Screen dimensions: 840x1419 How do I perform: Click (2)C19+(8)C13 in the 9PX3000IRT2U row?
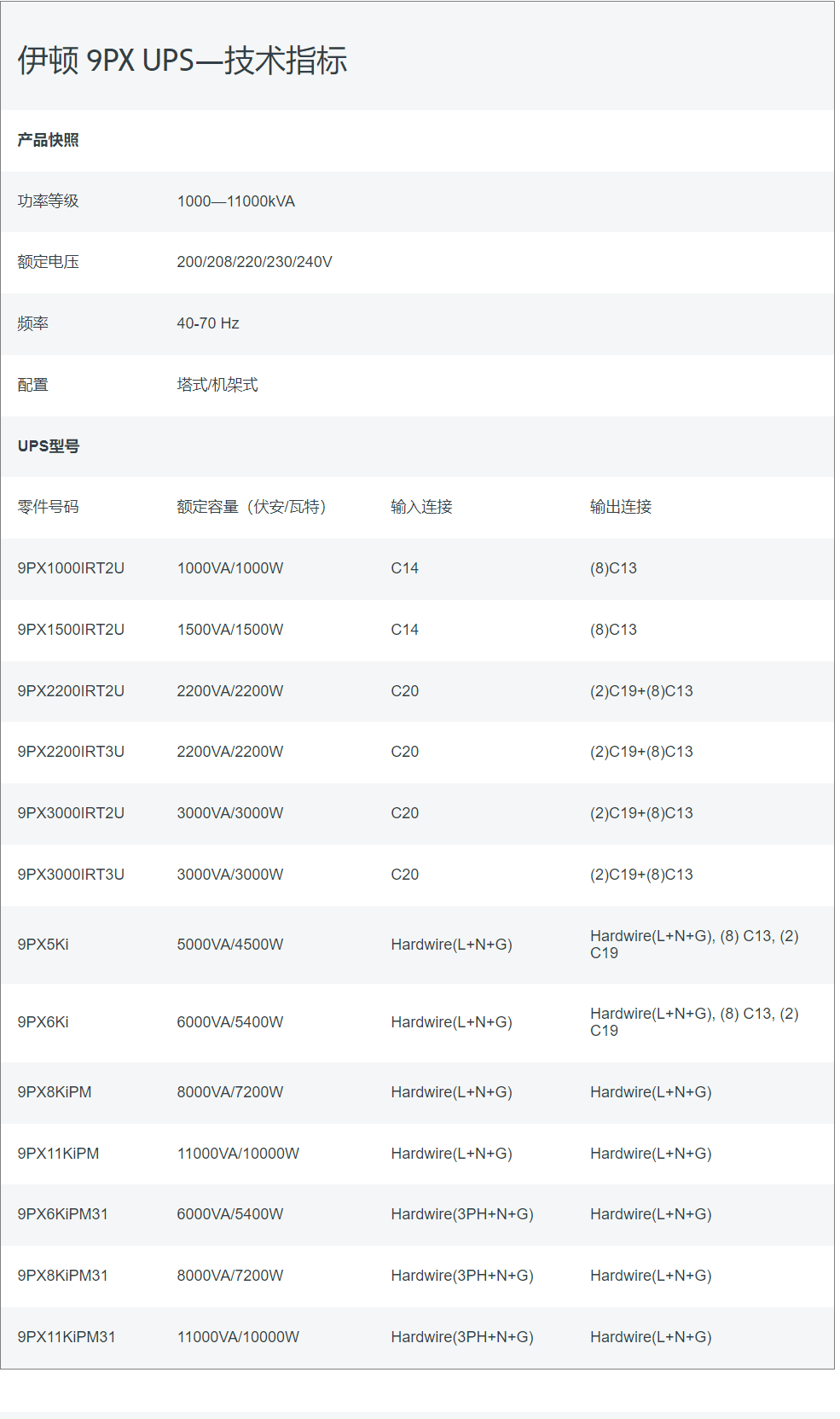coord(641,813)
